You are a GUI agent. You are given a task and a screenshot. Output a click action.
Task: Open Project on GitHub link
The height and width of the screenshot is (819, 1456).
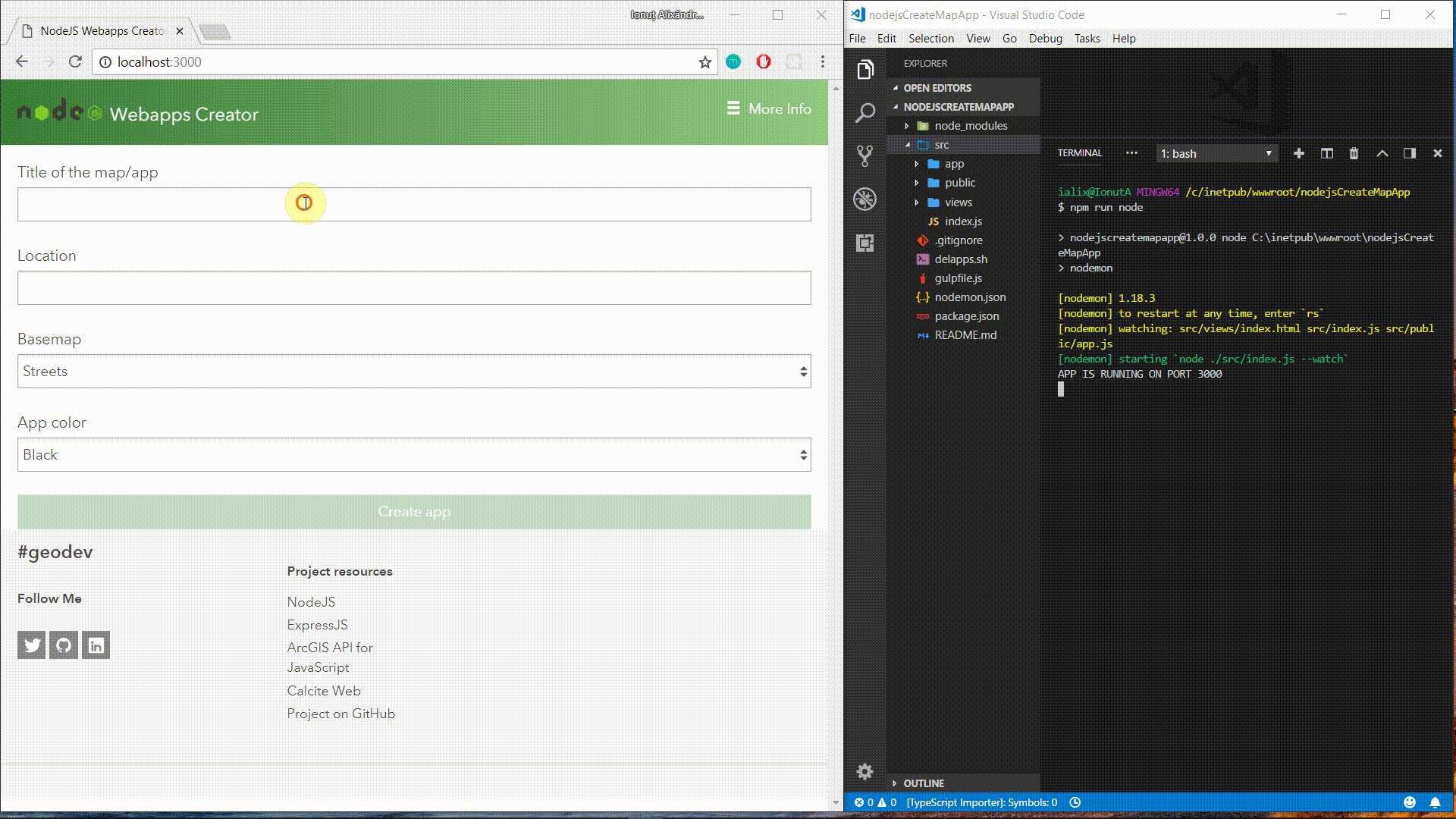coord(340,714)
